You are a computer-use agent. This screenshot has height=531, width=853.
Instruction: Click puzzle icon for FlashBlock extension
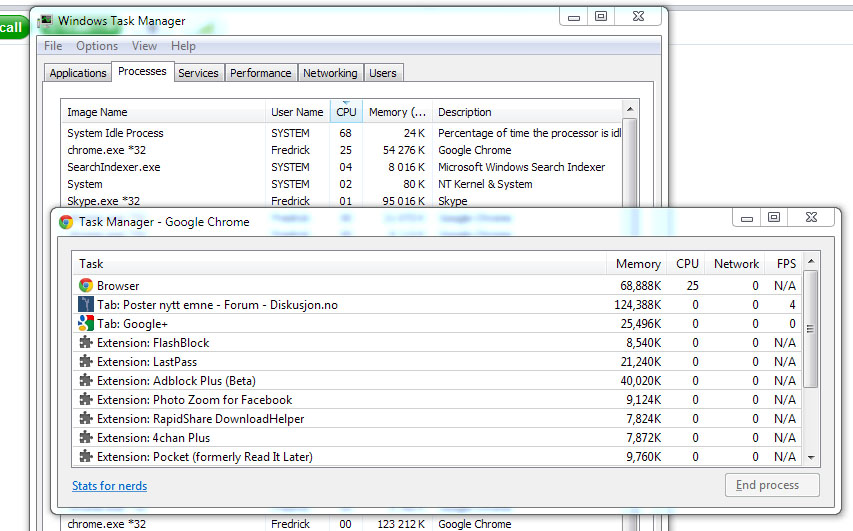click(x=86, y=343)
